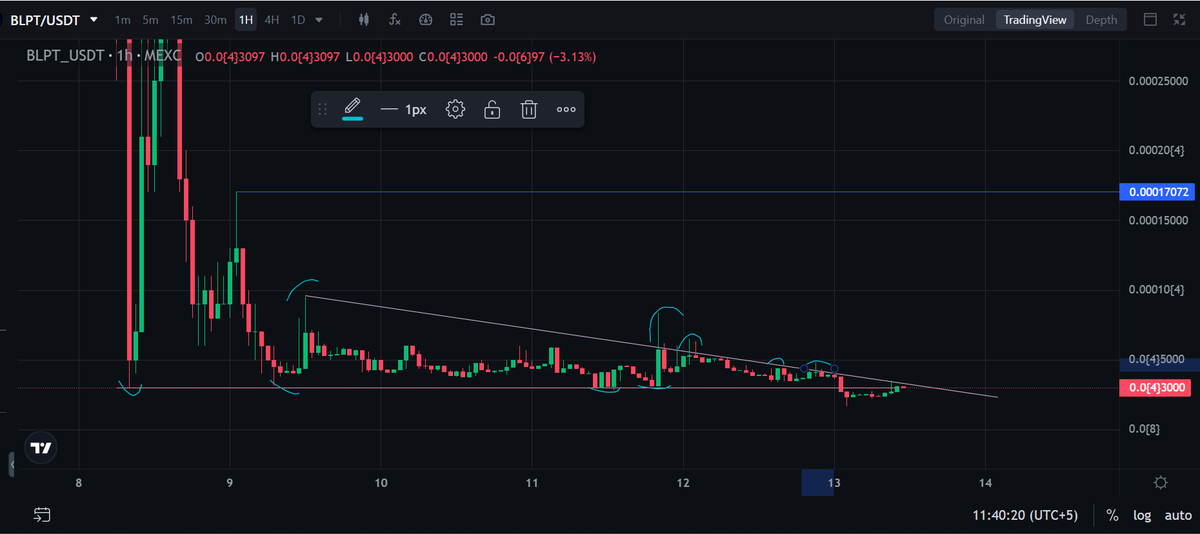The width and height of the screenshot is (1200, 534).
Task: Click the gauge indicator icon in top toolbar
Action: [426, 20]
